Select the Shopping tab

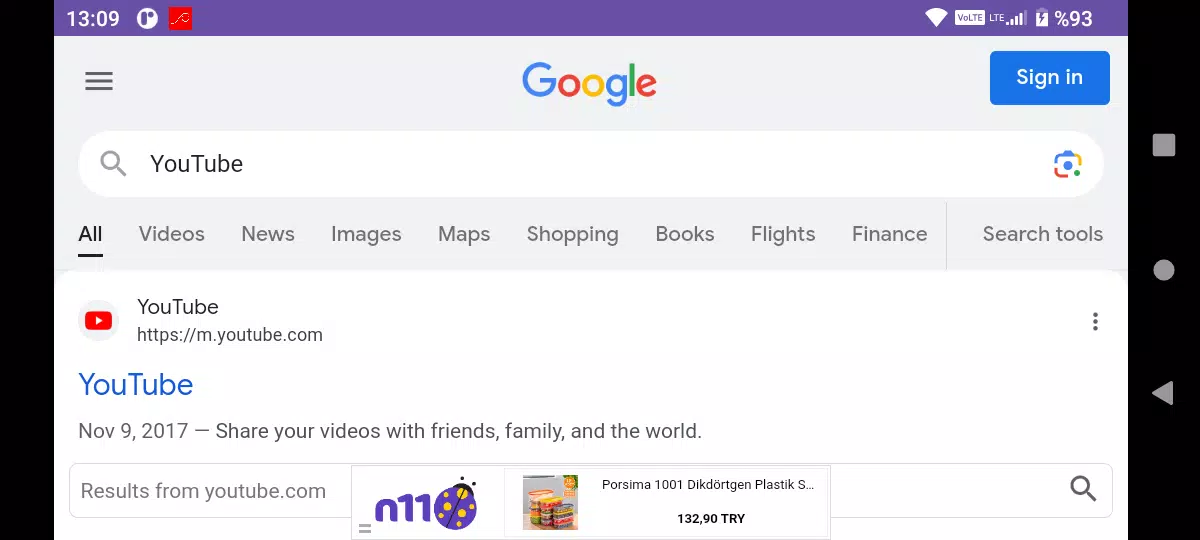click(573, 234)
